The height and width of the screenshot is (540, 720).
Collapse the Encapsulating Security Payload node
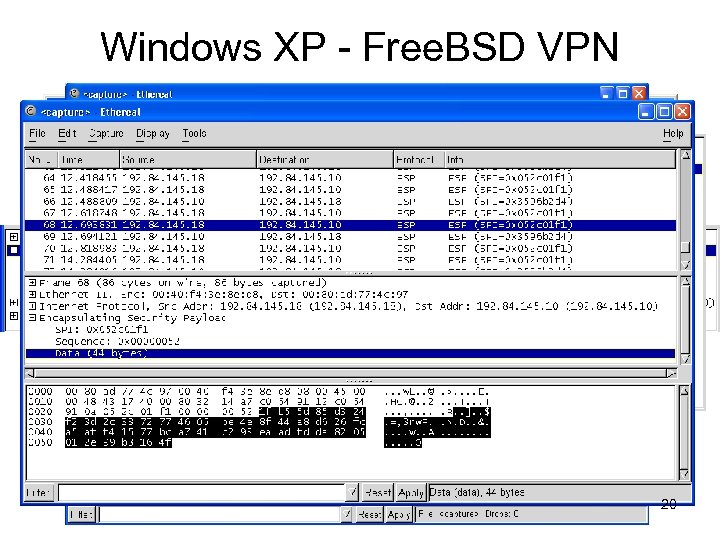tap(32, 318)
